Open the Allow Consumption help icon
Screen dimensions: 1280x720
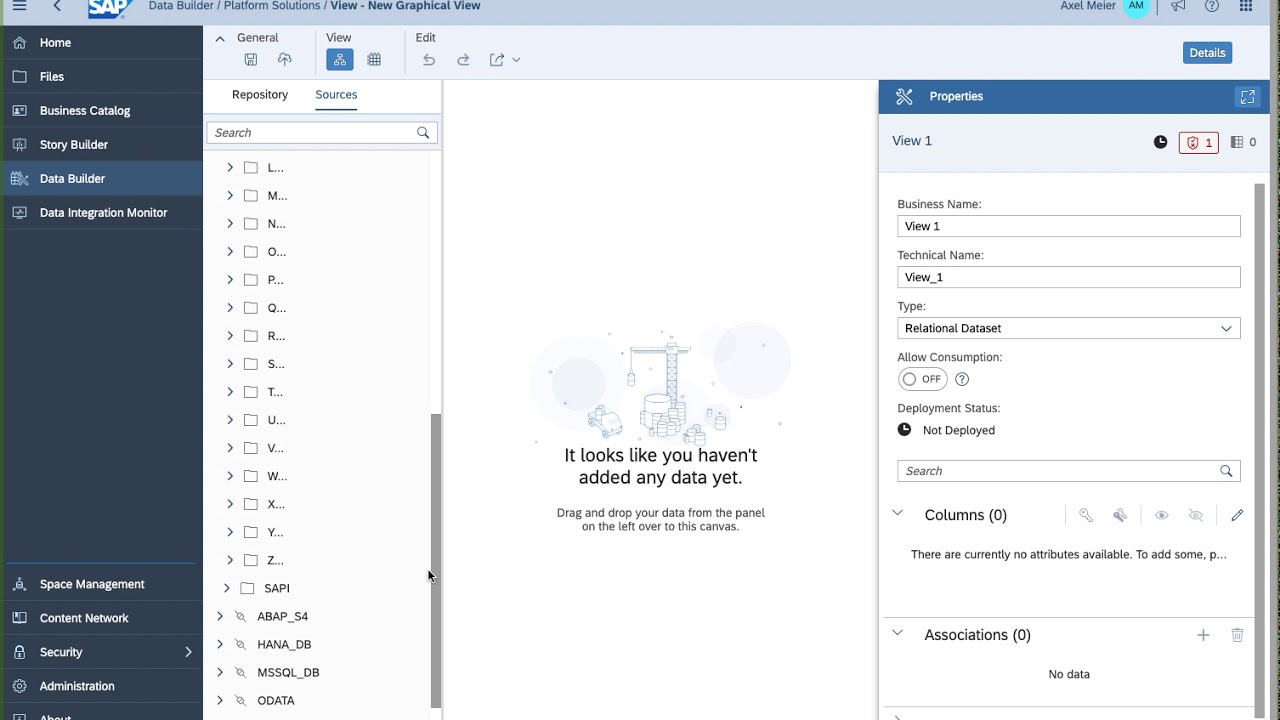click(962, 379)
